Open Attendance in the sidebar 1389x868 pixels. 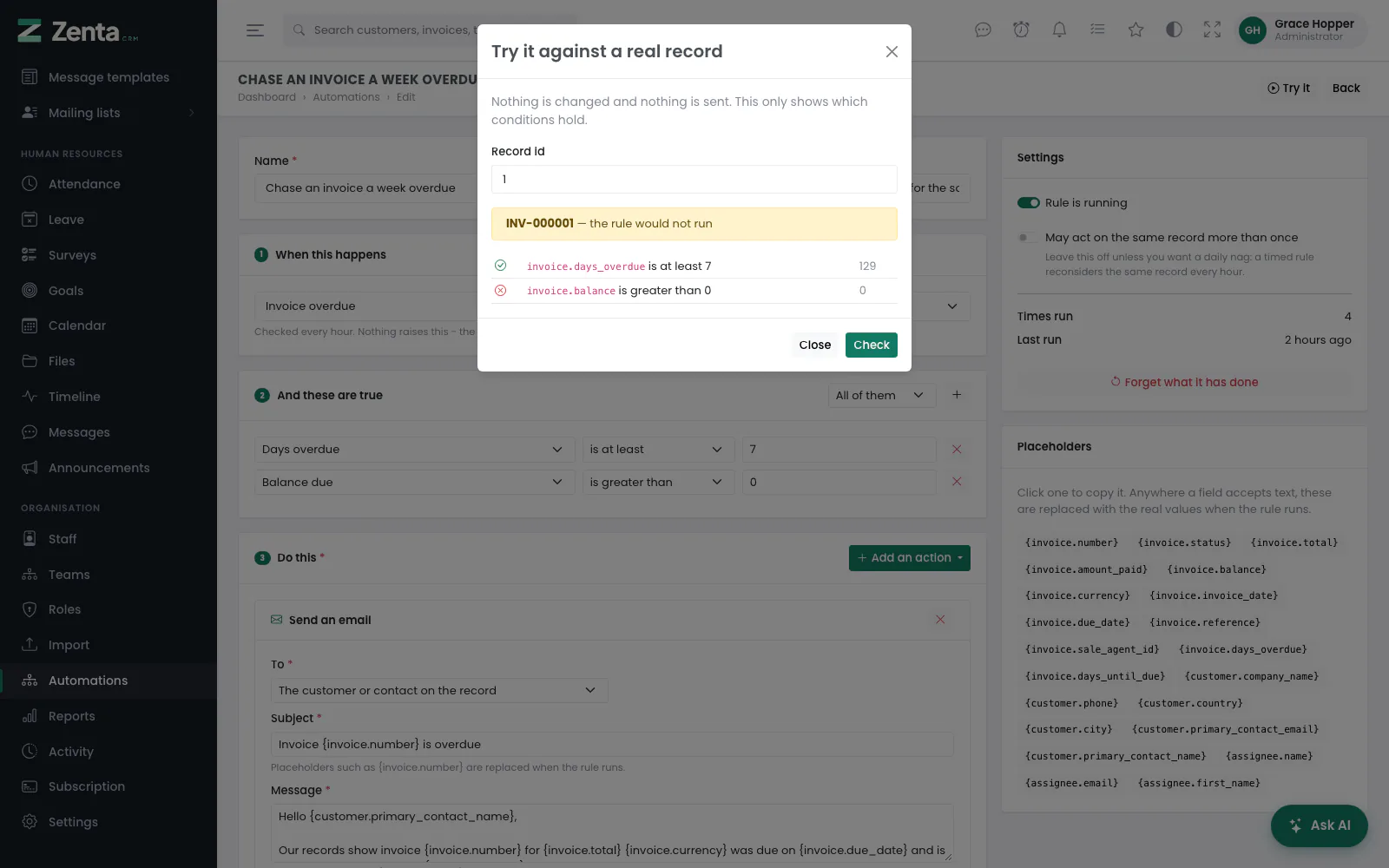coord(109,184)
